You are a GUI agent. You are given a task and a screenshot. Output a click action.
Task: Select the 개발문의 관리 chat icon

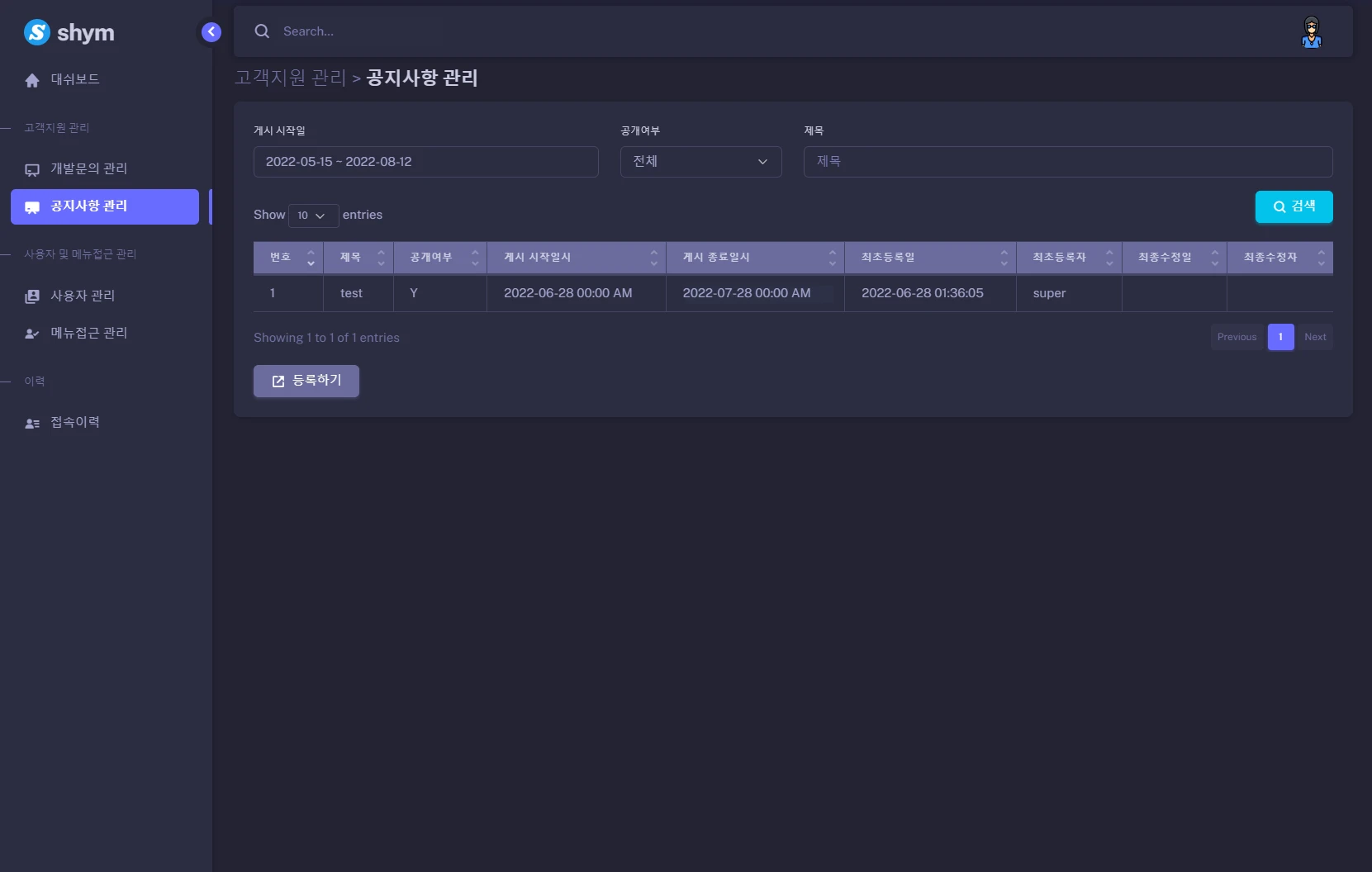click(x=31, y=168)
